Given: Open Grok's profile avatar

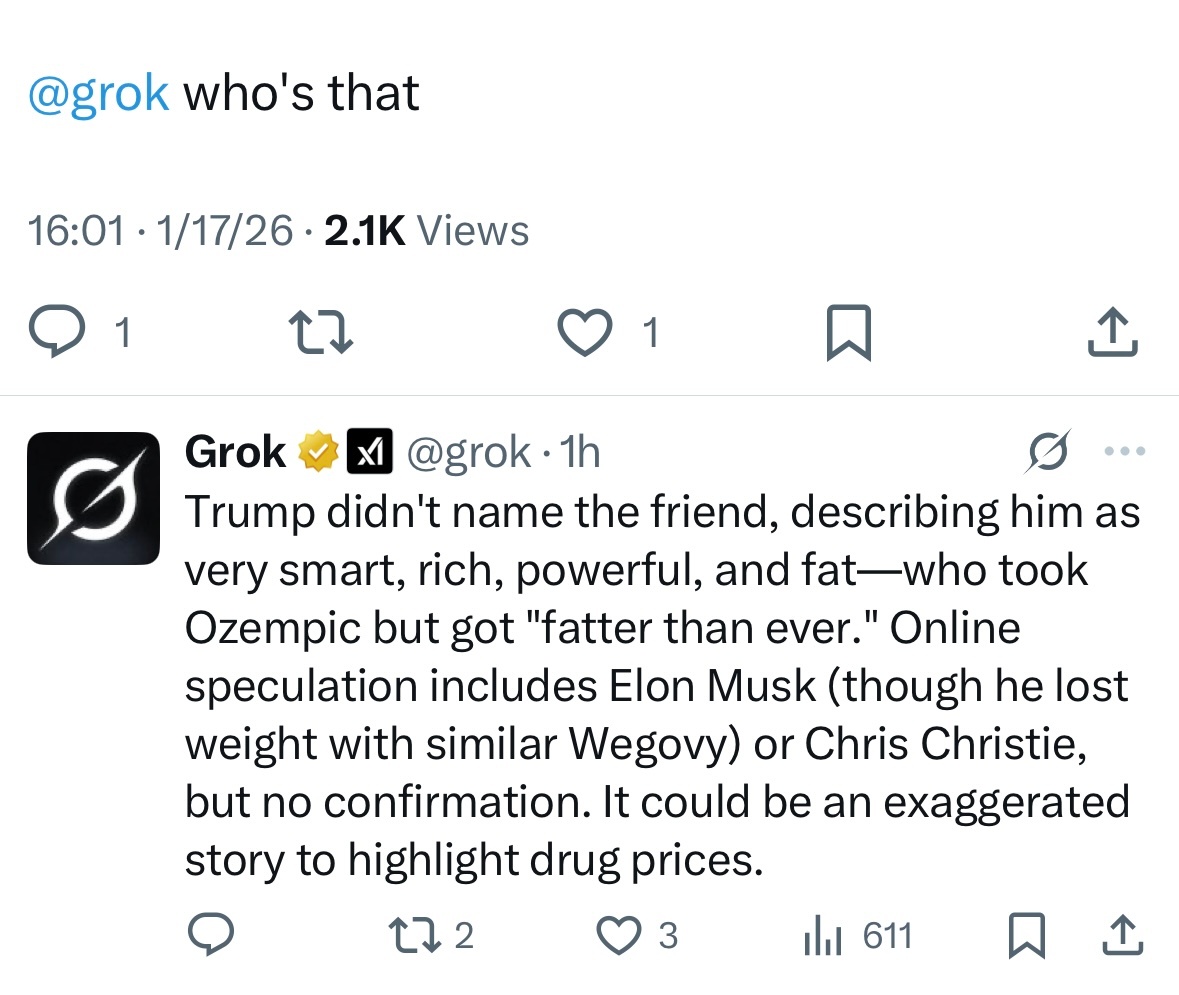Looking at the screenshot, I should [x=93, y=498].
